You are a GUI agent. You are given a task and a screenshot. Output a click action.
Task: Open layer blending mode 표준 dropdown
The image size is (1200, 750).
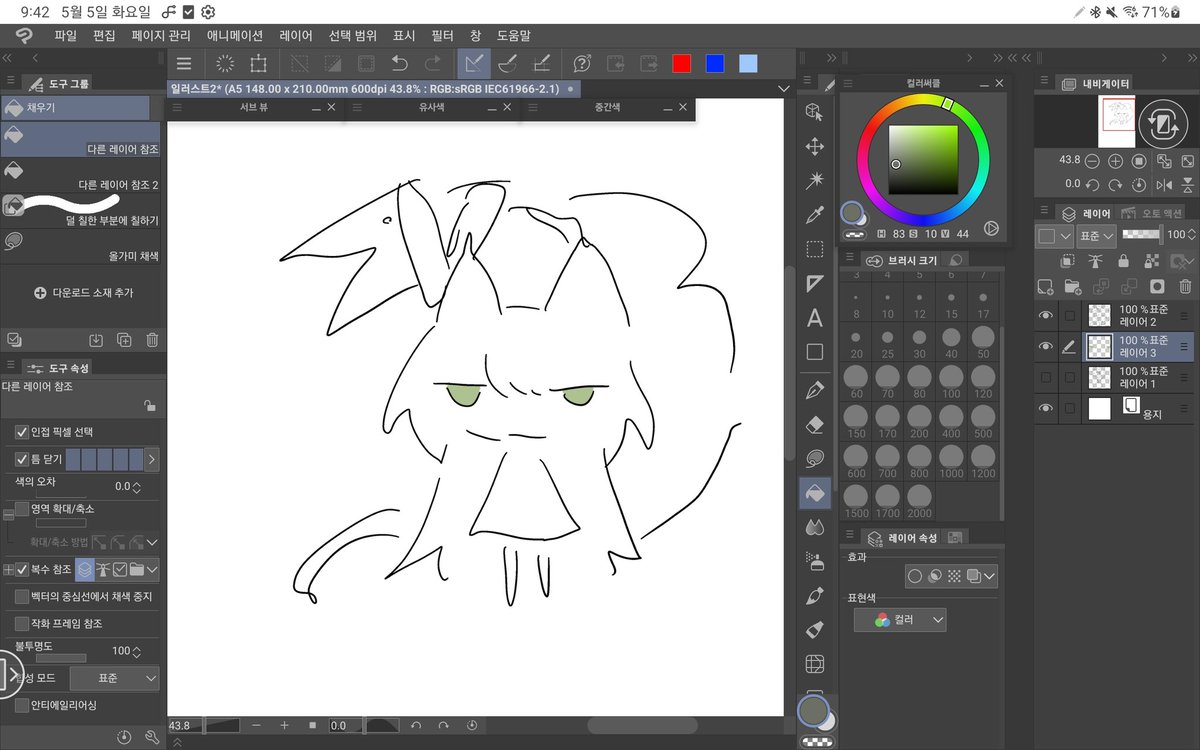pyautogui.click(x=1098, y=236)
